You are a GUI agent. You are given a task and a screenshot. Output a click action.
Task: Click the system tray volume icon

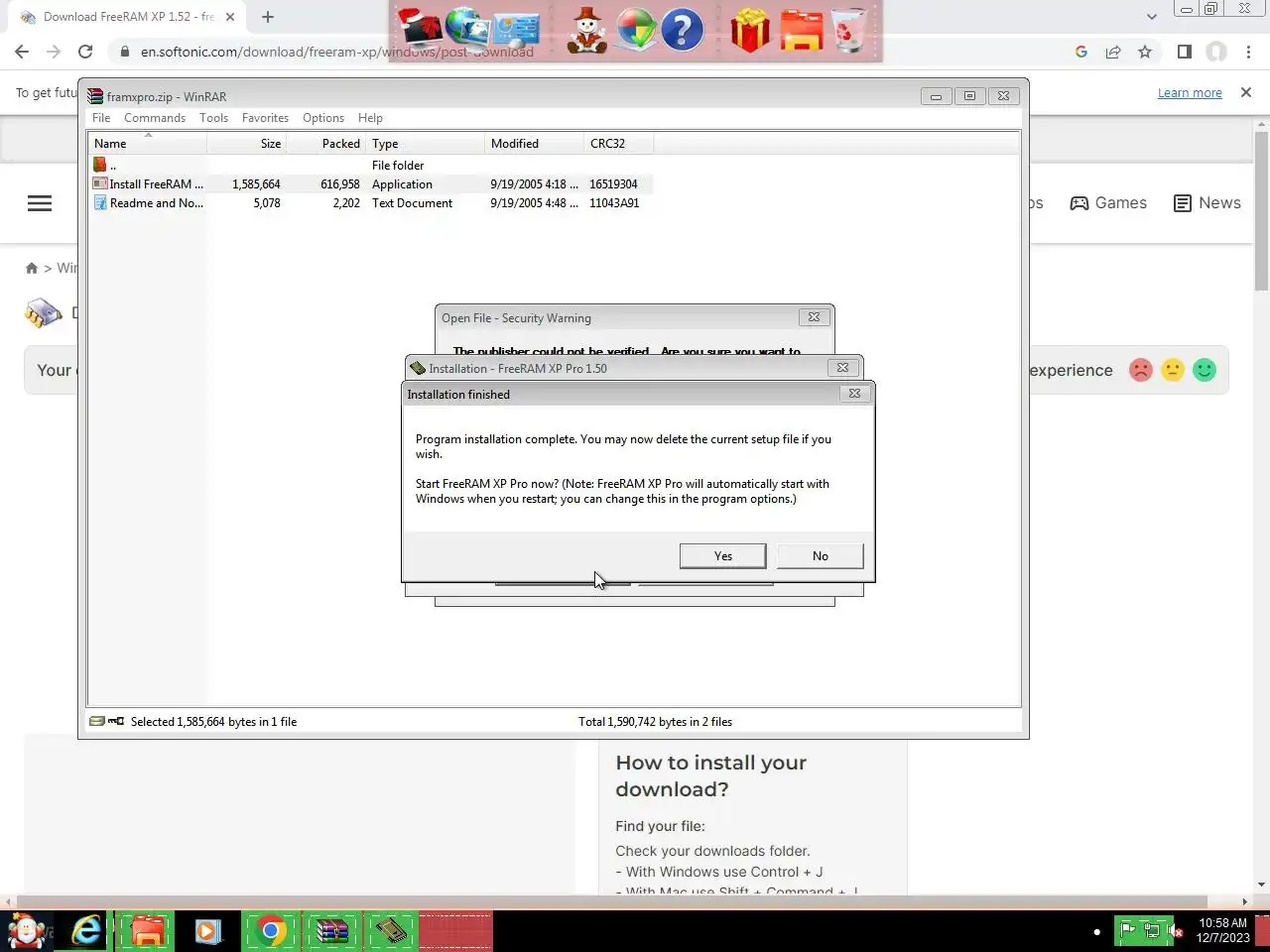1176,930
